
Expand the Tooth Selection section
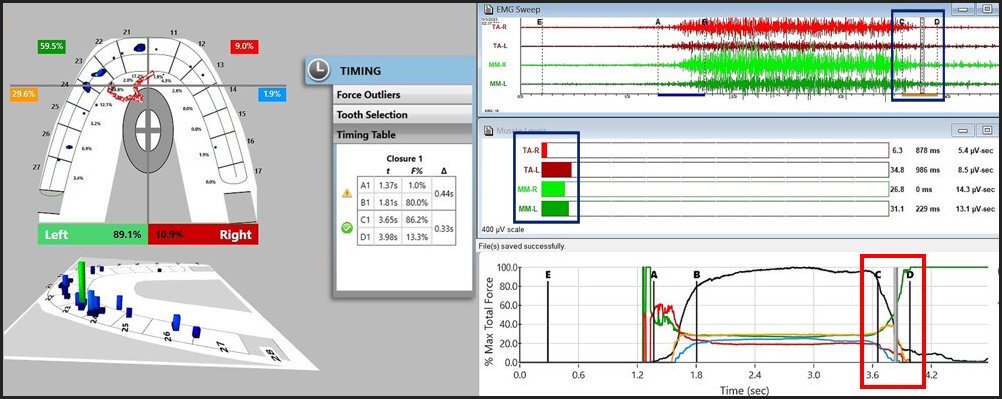point(403,115)
